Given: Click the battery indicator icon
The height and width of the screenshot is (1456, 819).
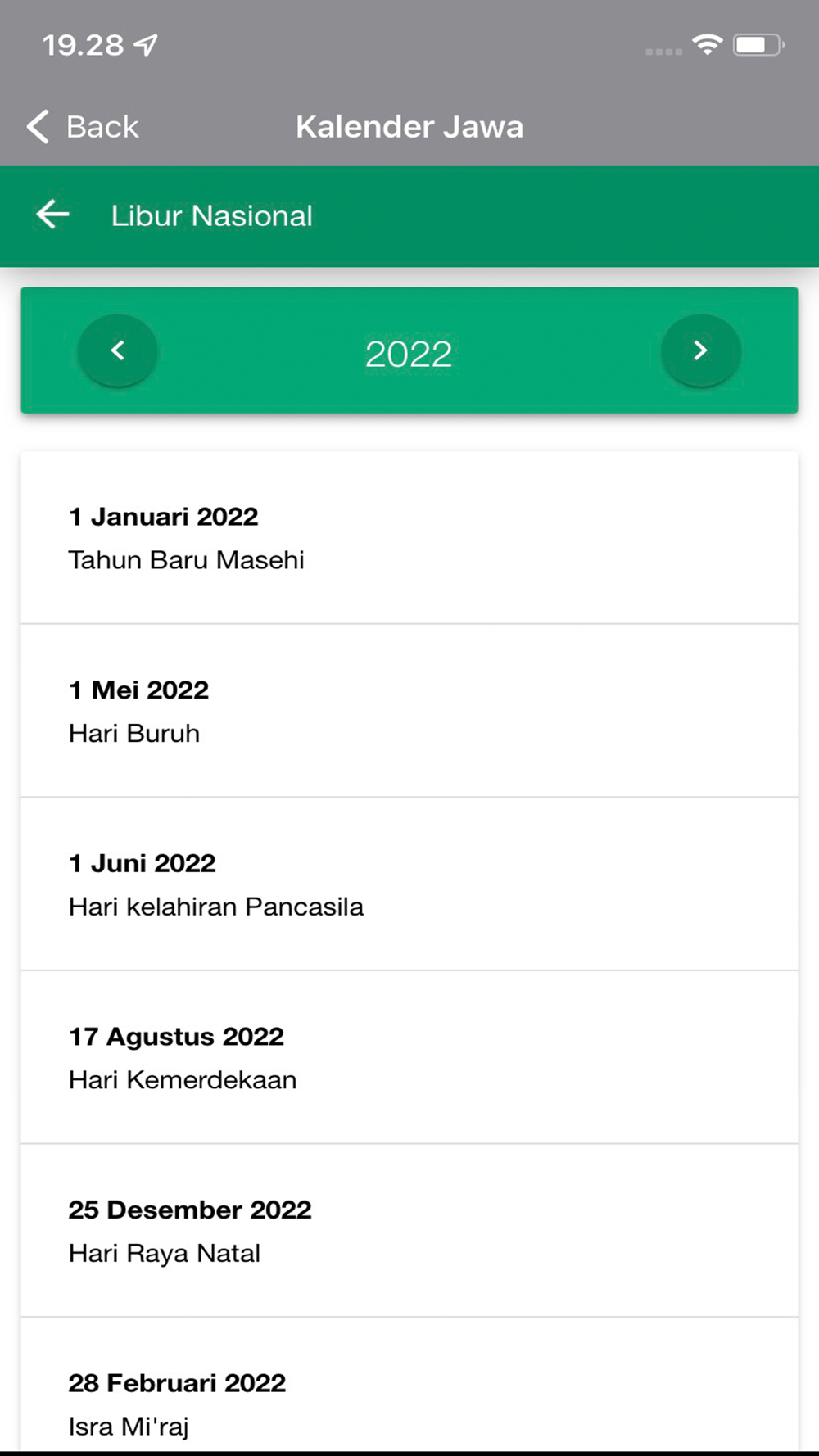Looking at the screenshot, I should (x=758, y=45).
